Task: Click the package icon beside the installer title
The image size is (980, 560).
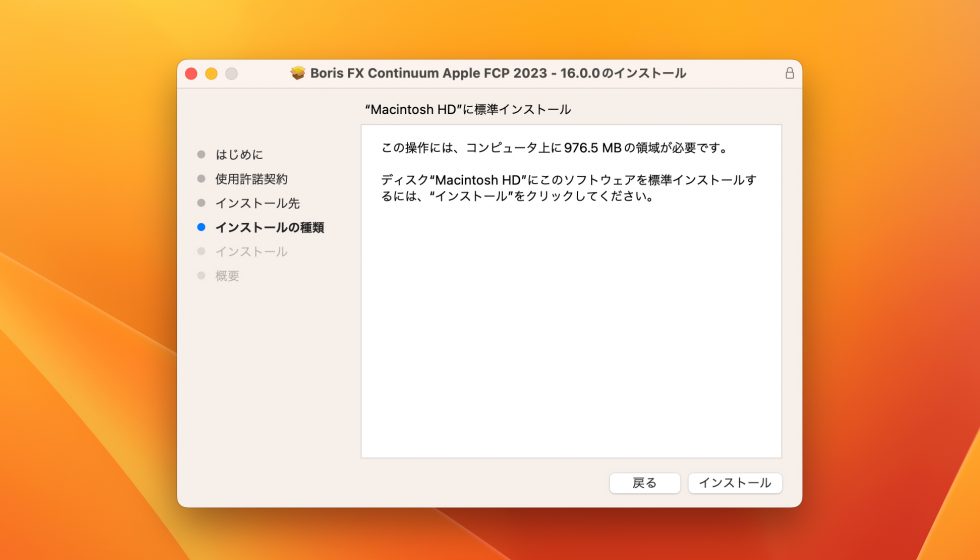Action: (298, 73)
